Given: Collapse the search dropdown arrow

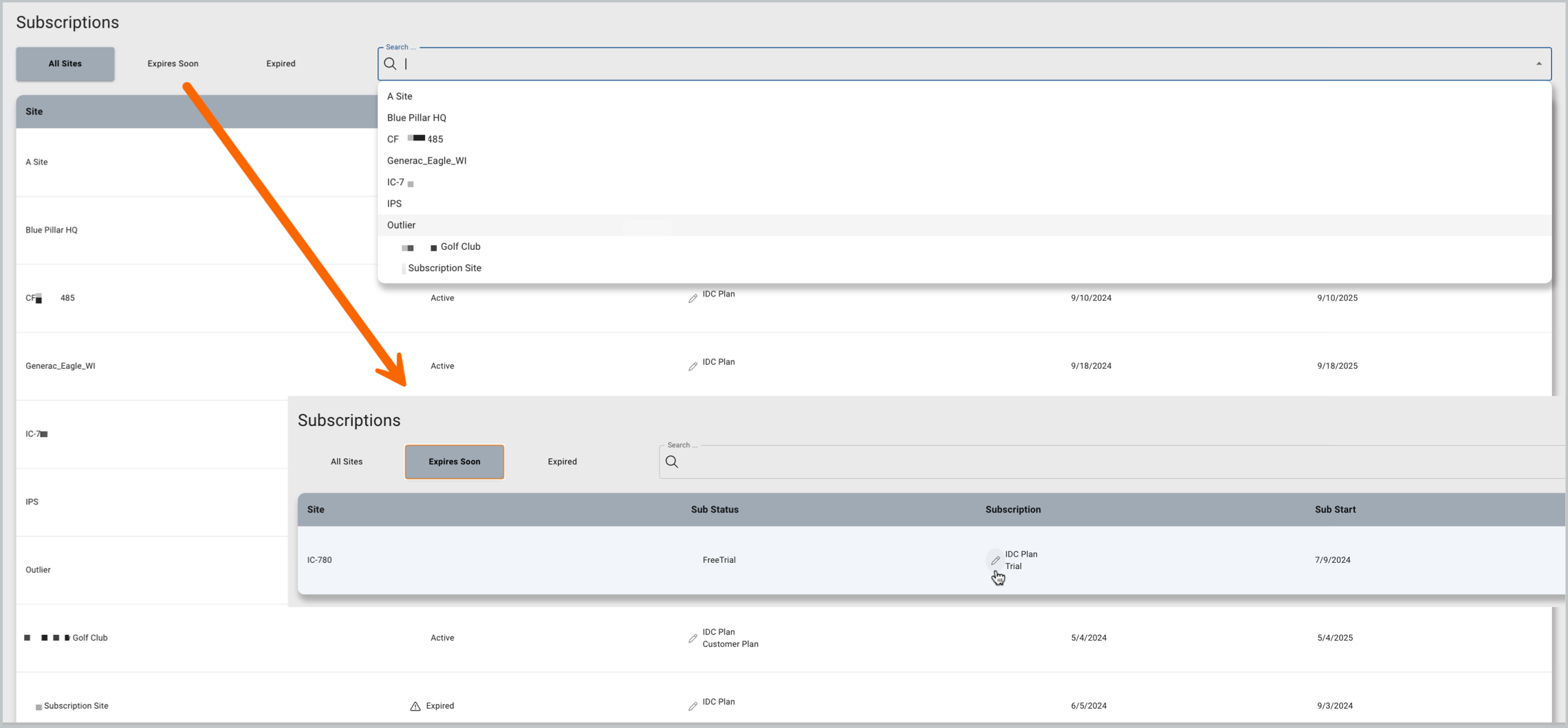Looking at the screenshot, I should coord(1539,64).
